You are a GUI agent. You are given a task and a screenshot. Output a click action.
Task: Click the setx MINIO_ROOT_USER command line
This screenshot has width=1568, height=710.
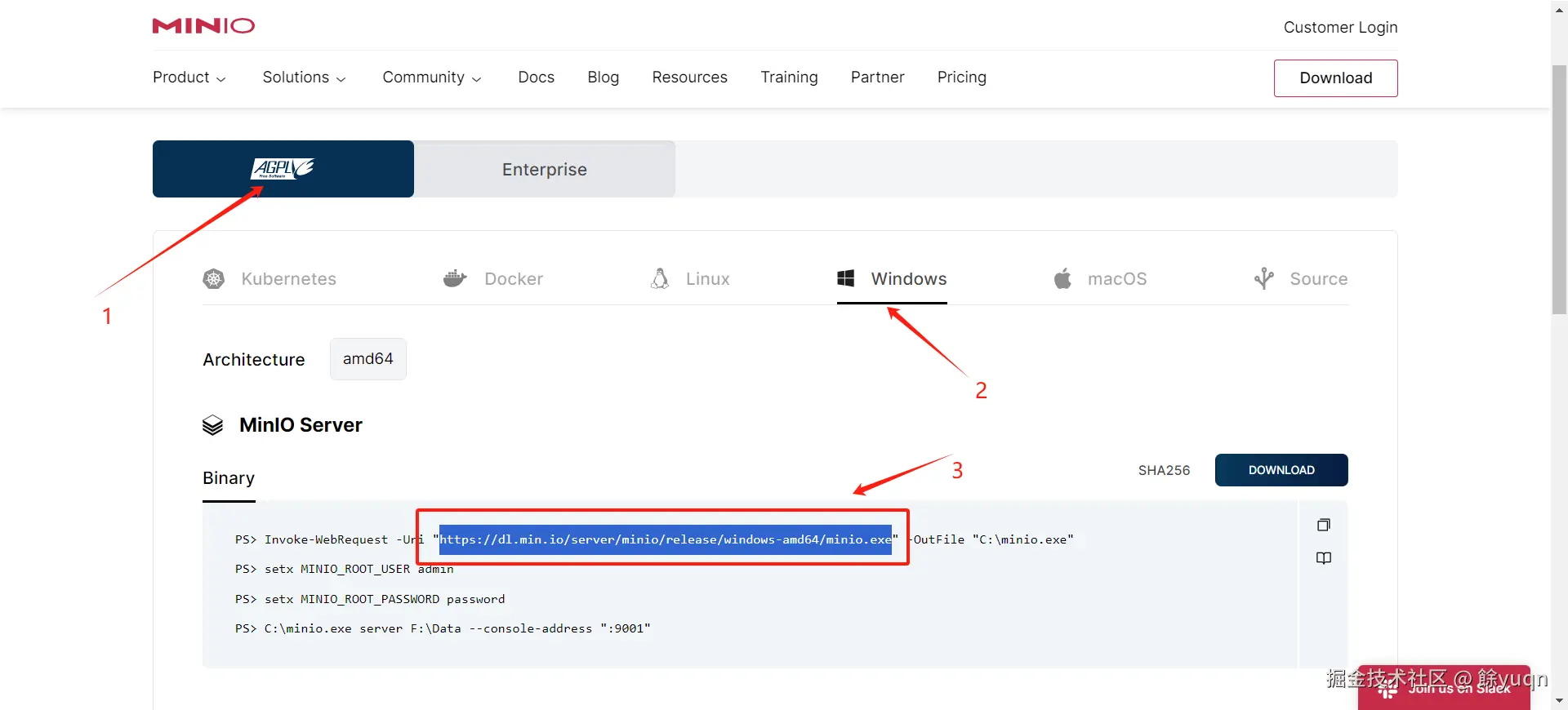coord(344,569)
